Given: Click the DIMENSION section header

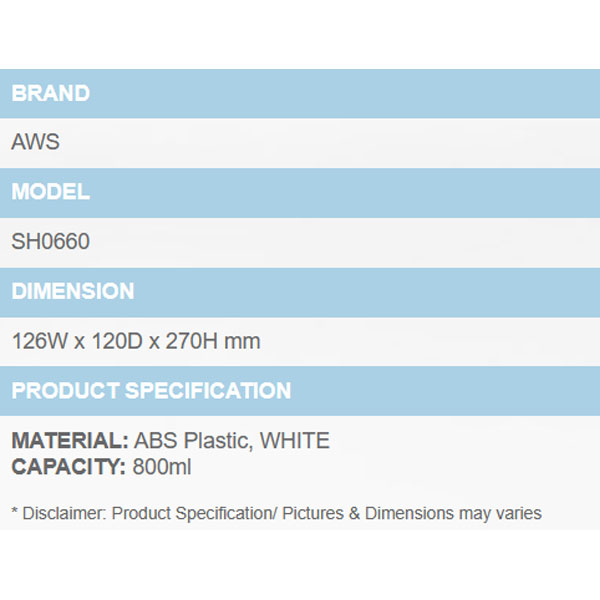Looking at the screenshot, I should tap(72, 291).
